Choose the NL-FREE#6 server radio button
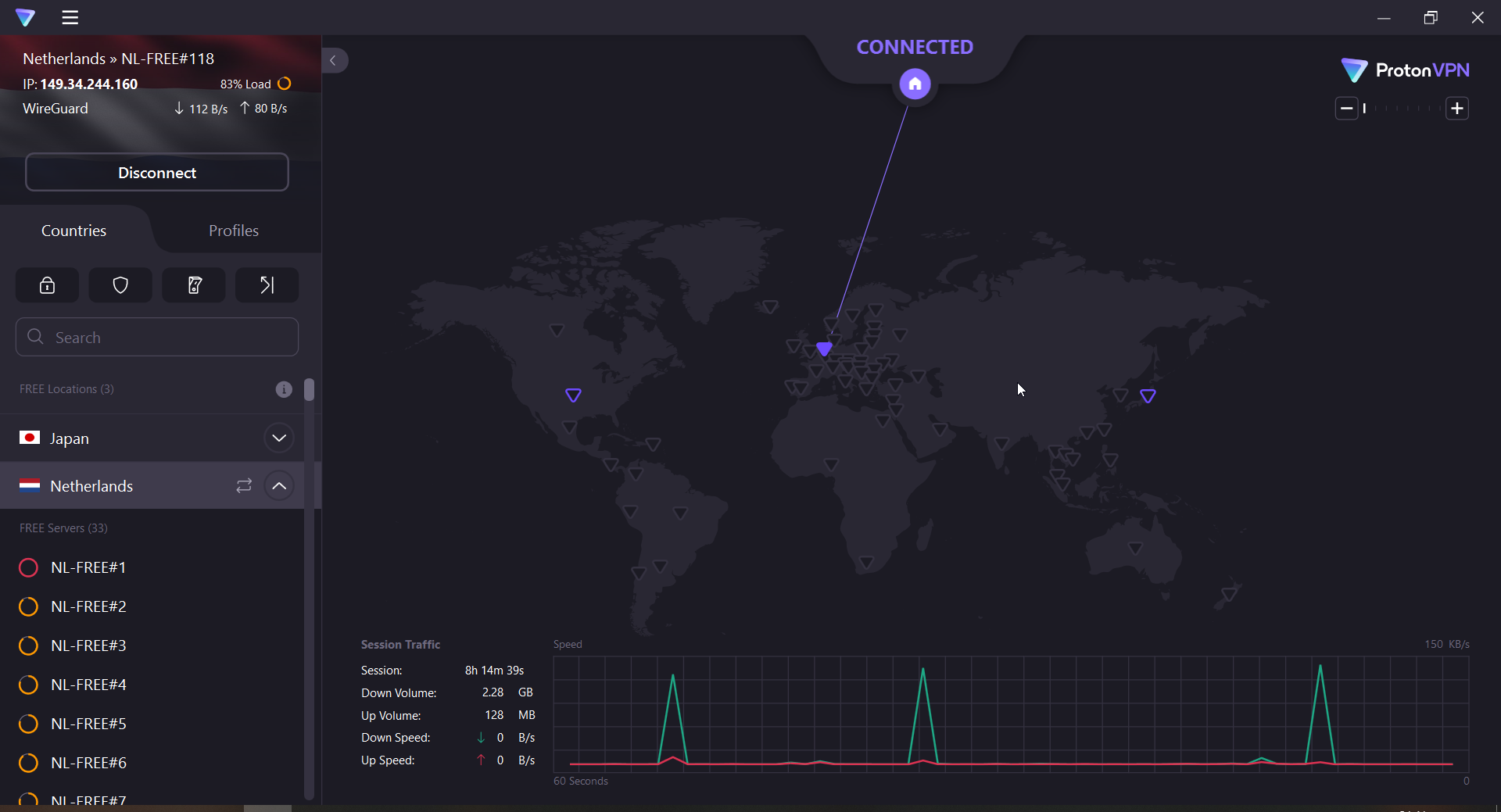This screenshot has width=1501, height=812. [28, 763]
